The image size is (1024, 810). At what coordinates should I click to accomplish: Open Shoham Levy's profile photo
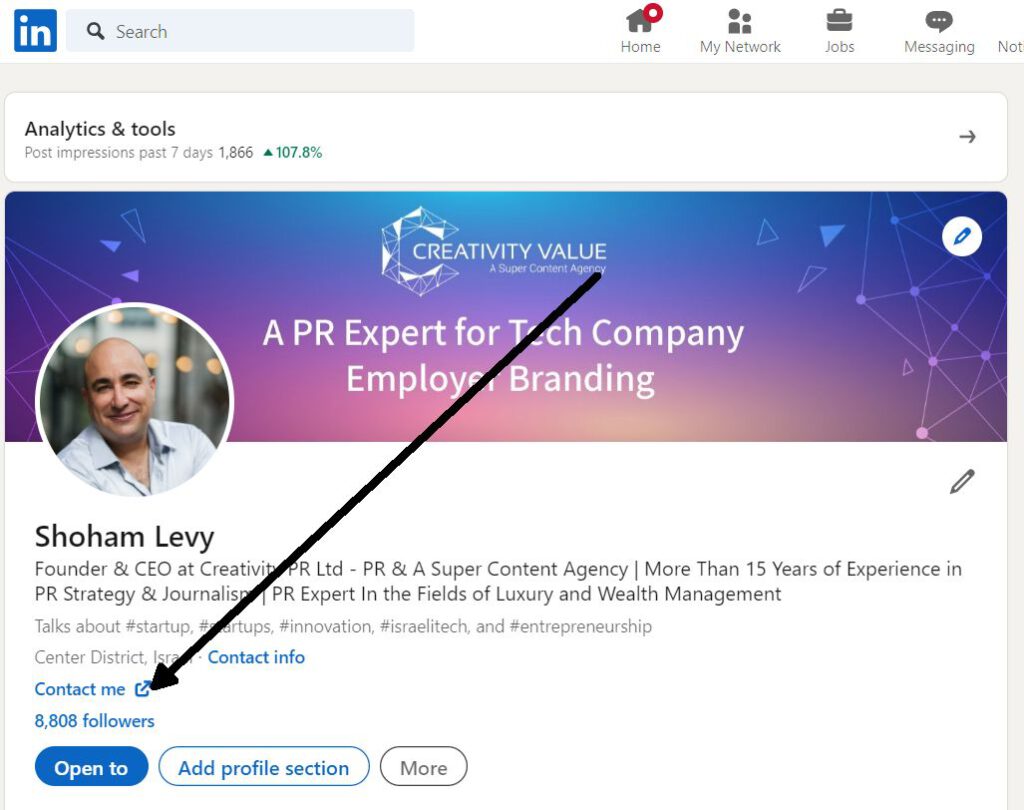135,400
